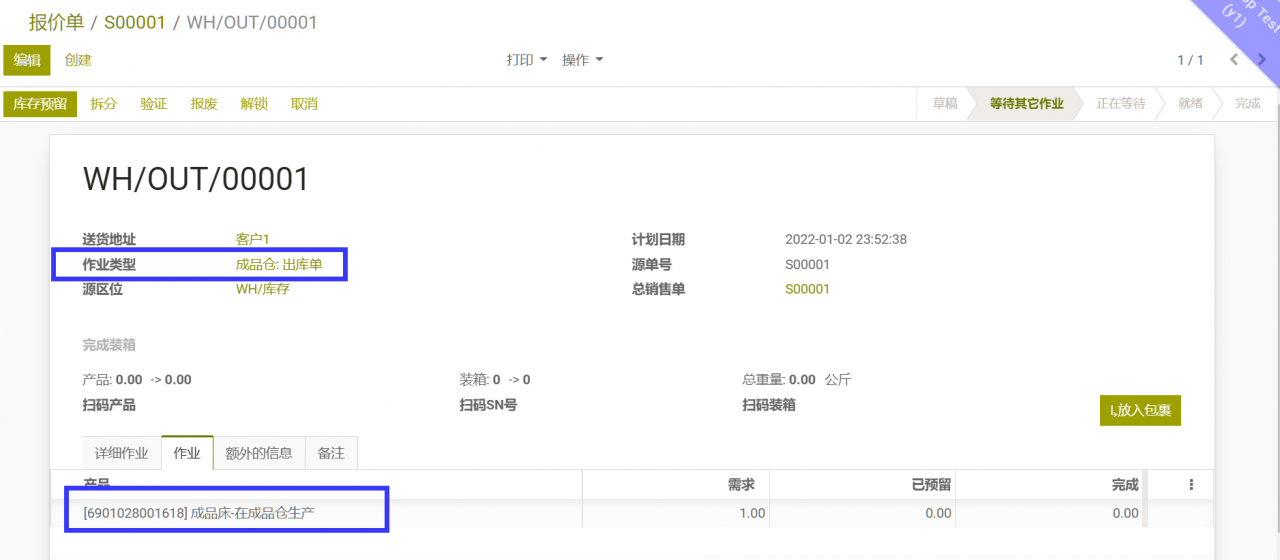
Task: Click the 拆分 button
Action: click(104, 104)
